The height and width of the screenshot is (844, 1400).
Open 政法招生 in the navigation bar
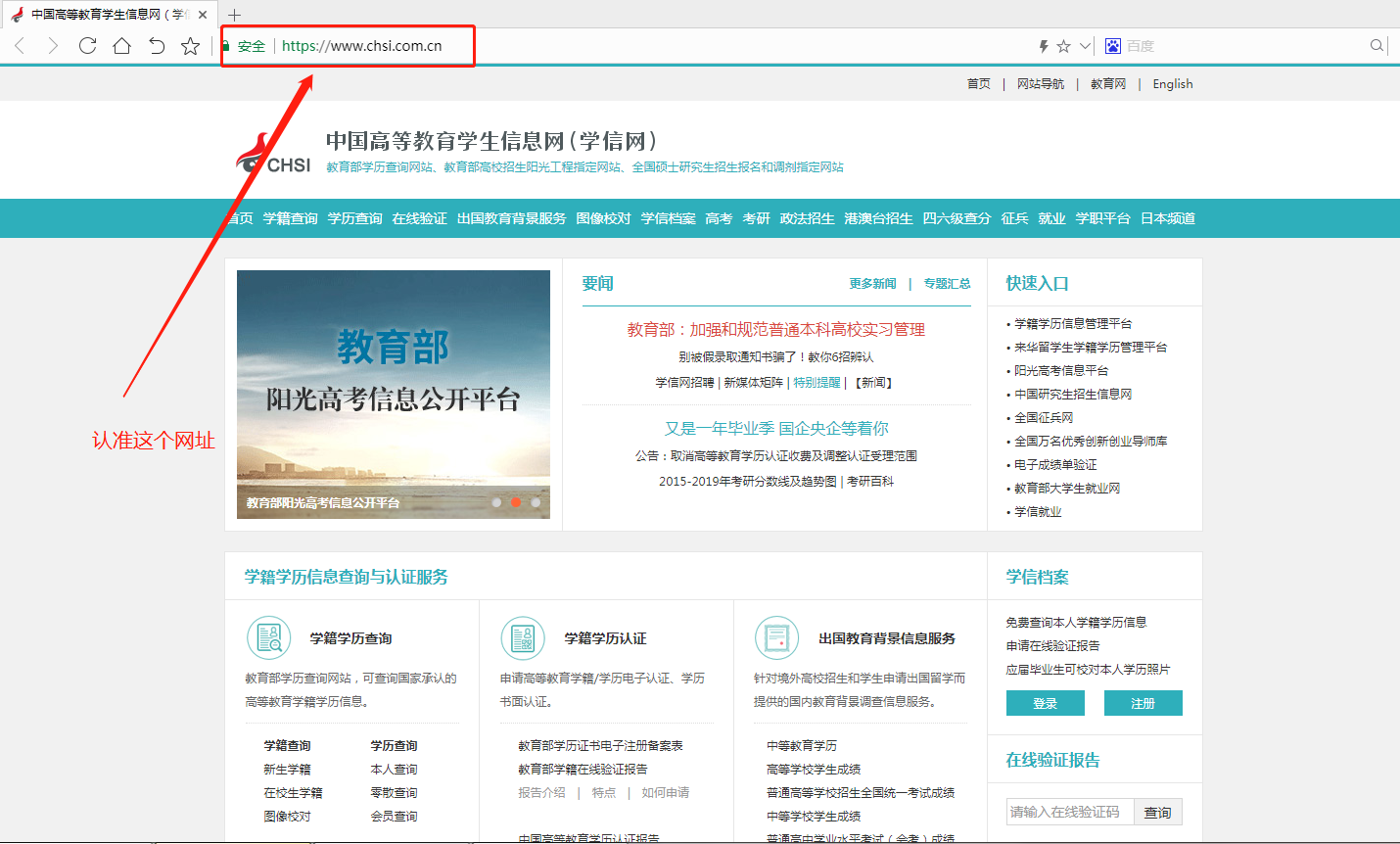[808, 218]
